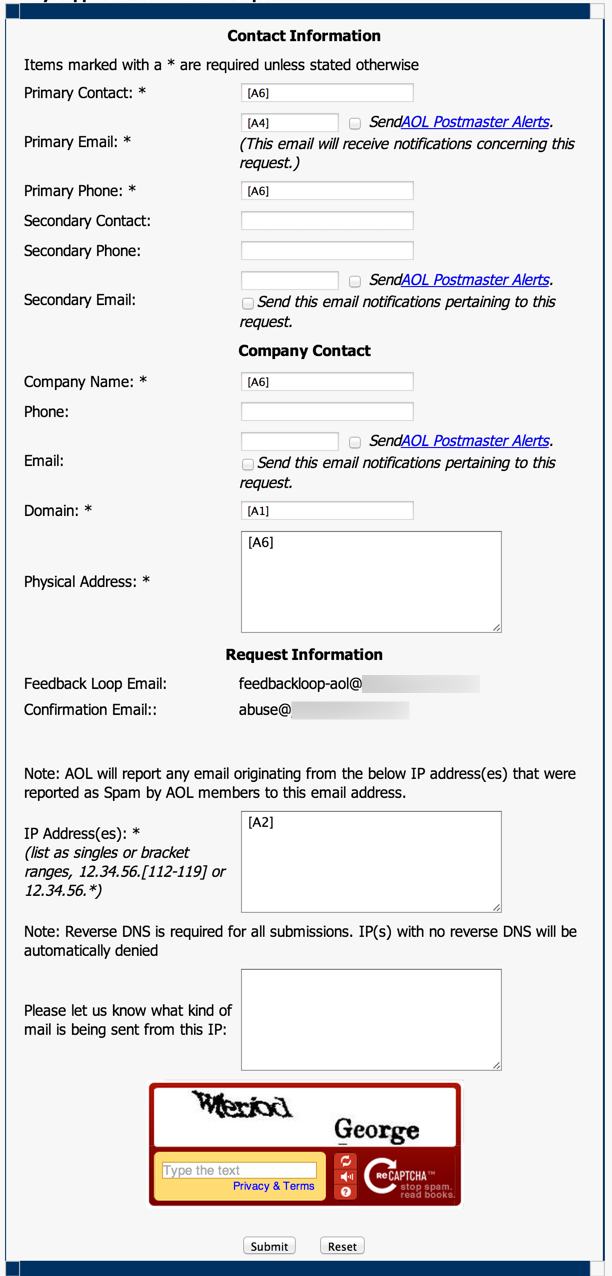Open reCAPTCHA help icon
The width and height of the screenshot is (612, 1276).
[x=347, y=1191]
